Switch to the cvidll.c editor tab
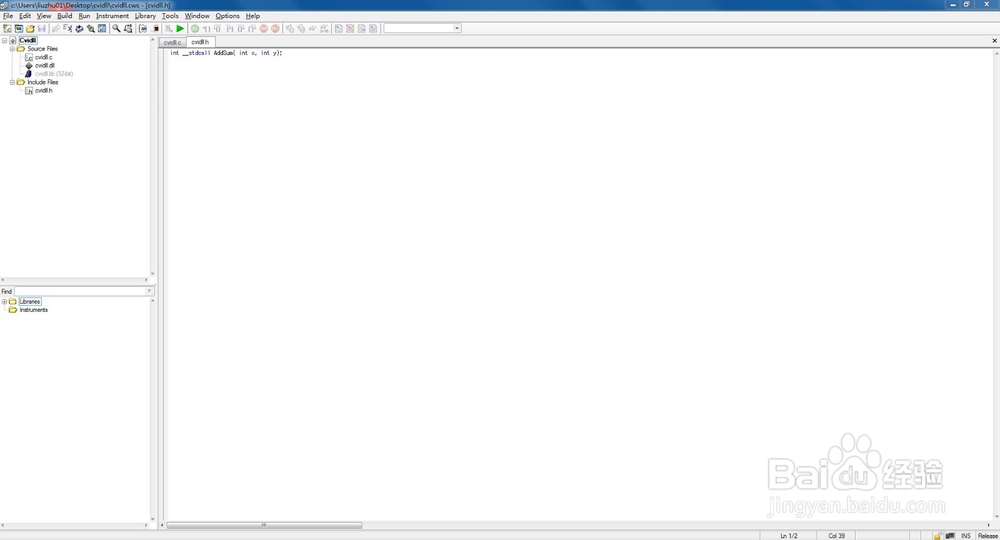 coord(173,42)
